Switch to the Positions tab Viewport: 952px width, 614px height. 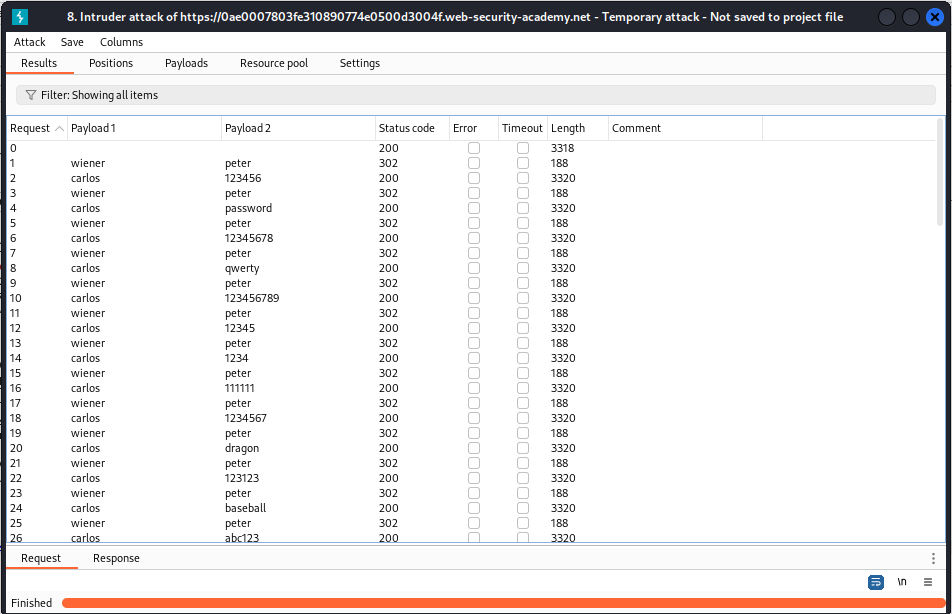click(x=110, y=63)
